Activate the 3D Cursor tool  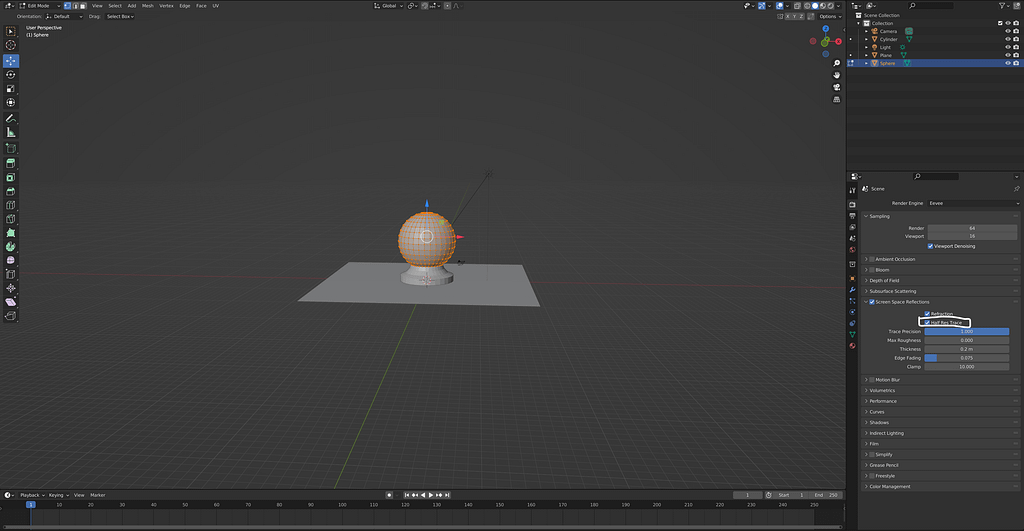pos(11,45)
